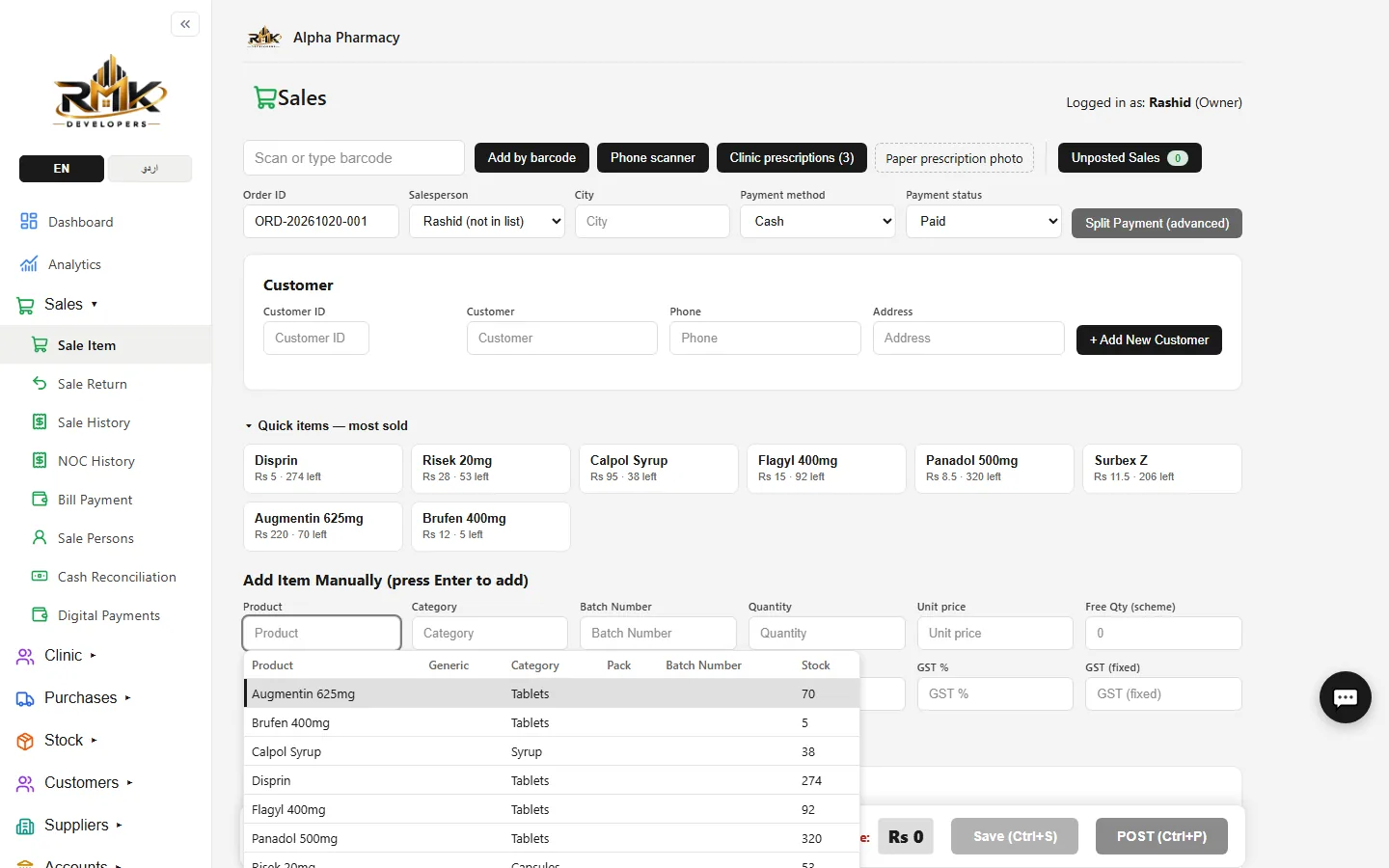Image resolution: width=1389 pixels, height=868 pixels.
Task: Open Bill Payment page
Action: point(95,500)
